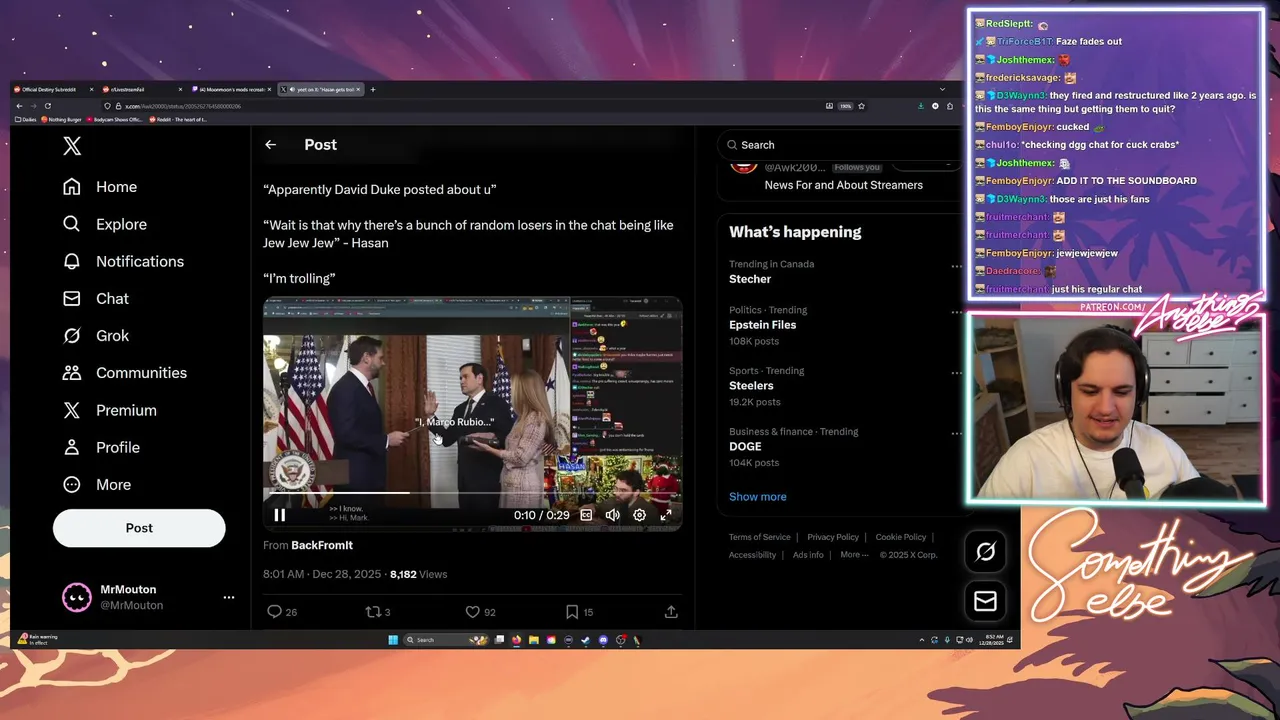The height and width of the screenshot is (720, 1280).
Task: Click the rain warning weather widget
Action: pyautogui.click(x=38, y=639)
